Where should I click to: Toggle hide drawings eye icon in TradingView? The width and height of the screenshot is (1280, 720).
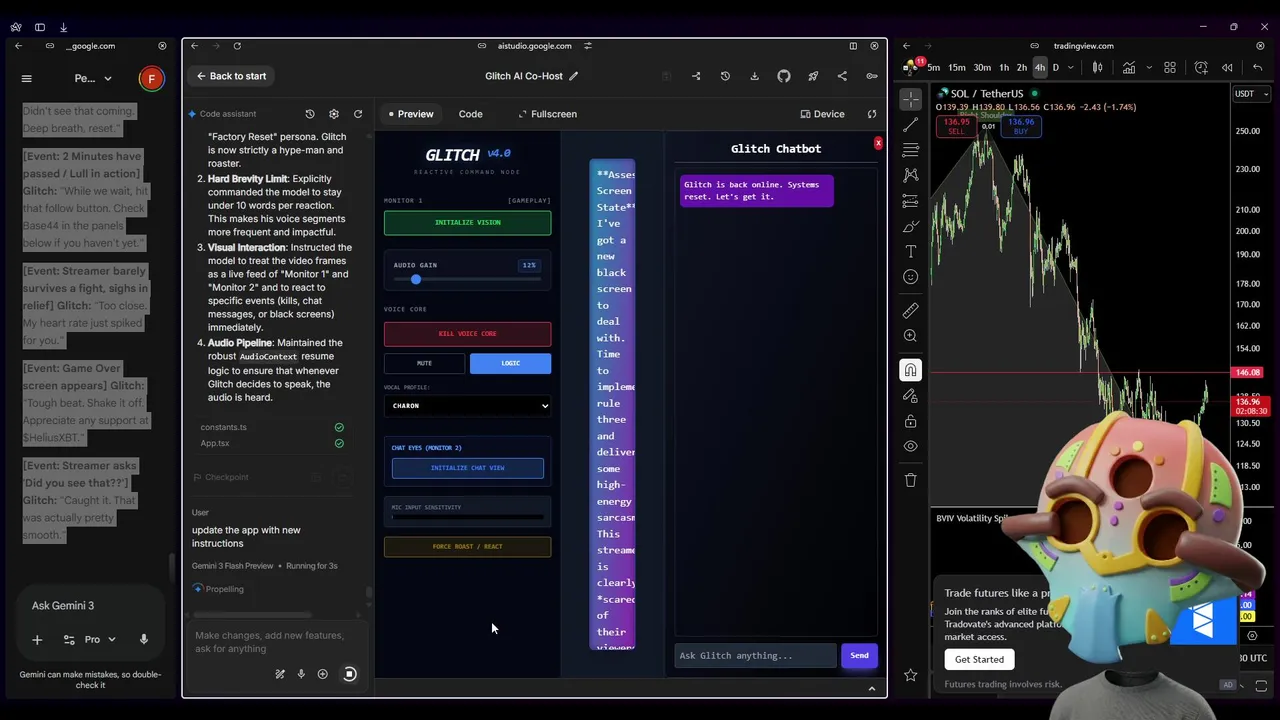coord(910,446)
